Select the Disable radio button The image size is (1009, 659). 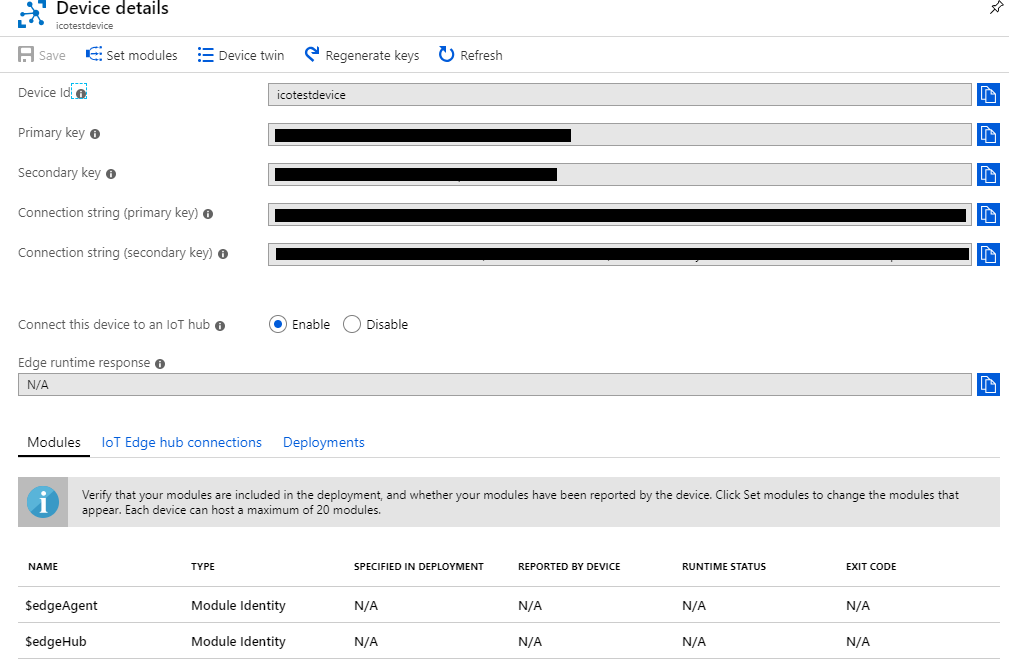(352, 324)
